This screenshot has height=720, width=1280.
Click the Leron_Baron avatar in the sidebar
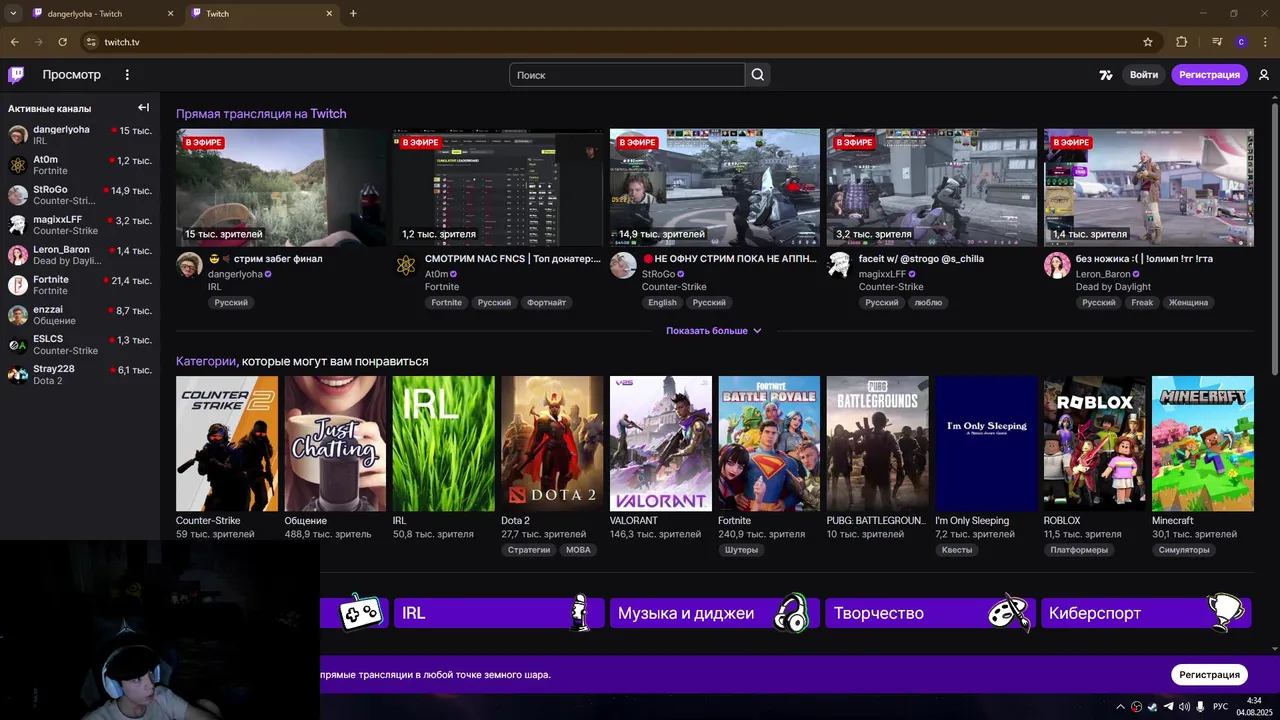[x=18, y=255]
